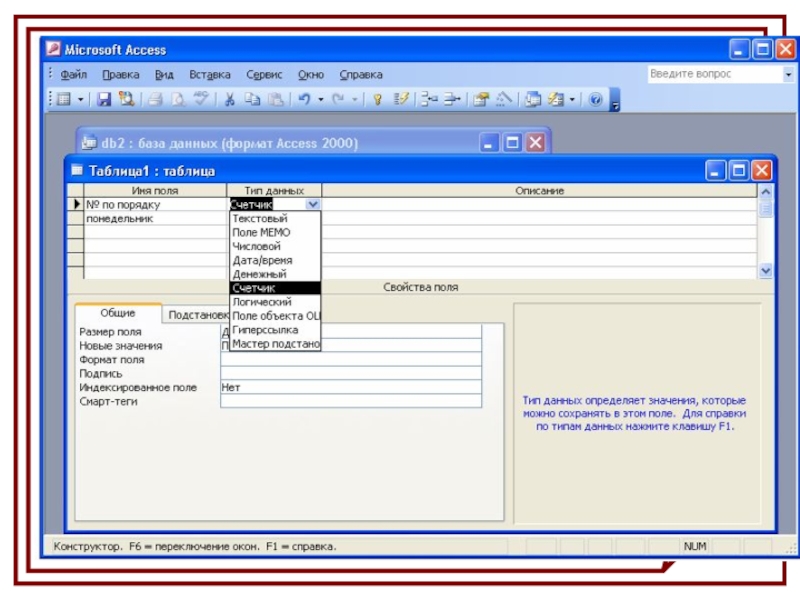Click the Insert Rows icon

click(x=428, y=99)
